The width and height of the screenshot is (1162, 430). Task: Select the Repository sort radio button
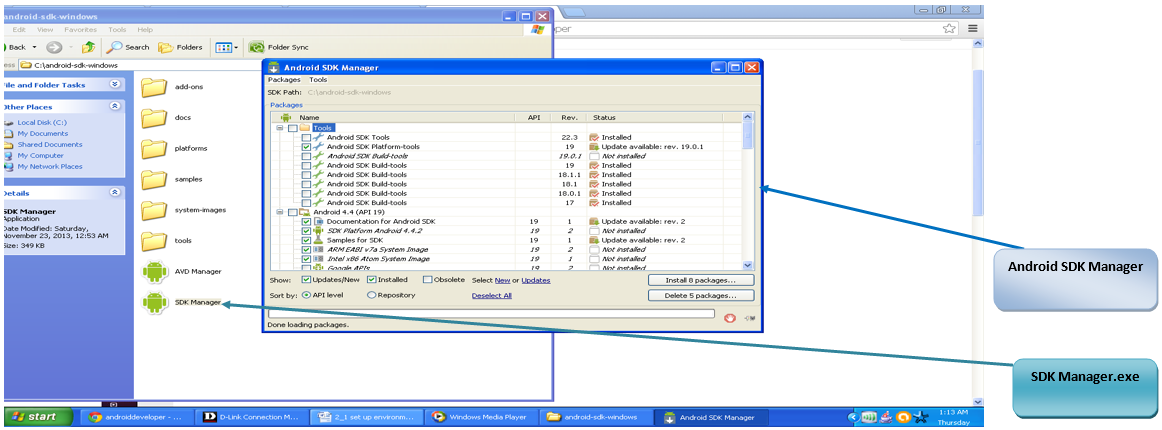click(372, 295)
